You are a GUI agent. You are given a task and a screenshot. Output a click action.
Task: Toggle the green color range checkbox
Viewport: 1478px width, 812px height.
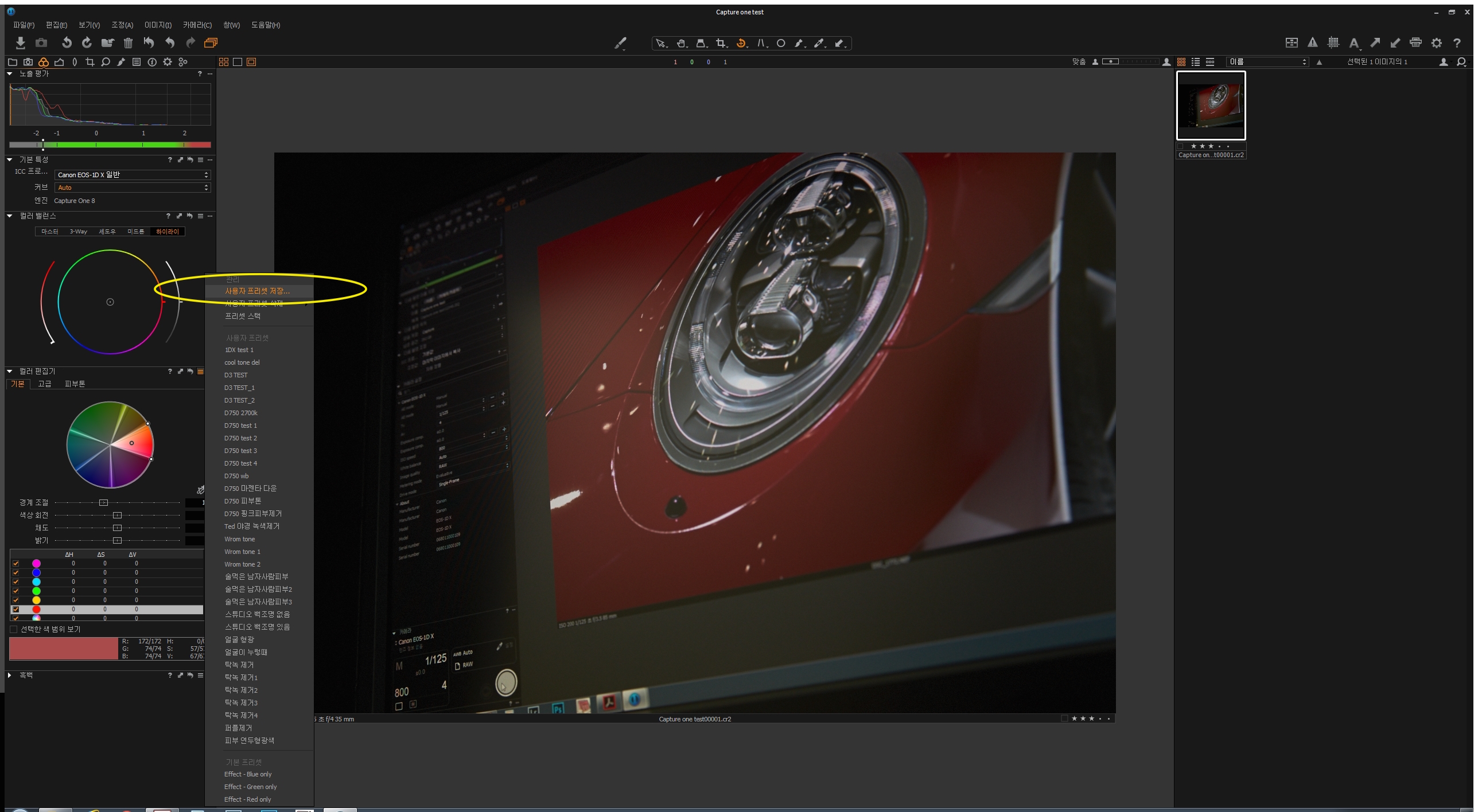click(x=15, y=591)
